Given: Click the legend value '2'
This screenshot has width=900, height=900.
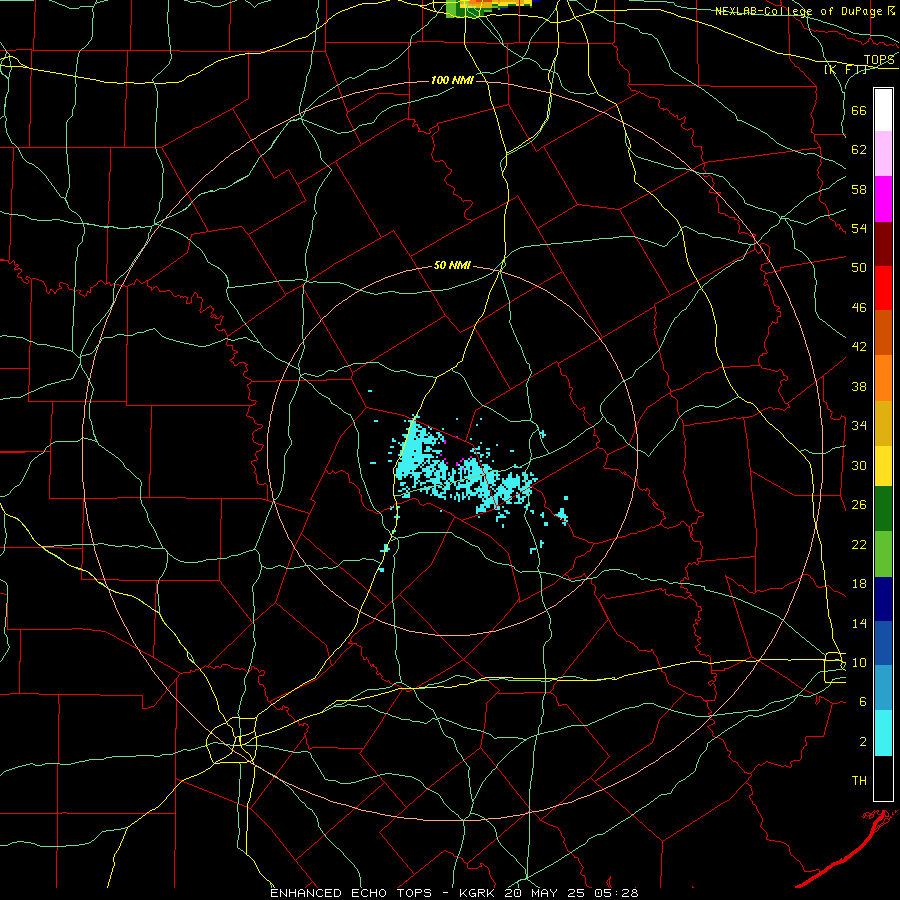Looking at the screenshot, I should (863, 742).
